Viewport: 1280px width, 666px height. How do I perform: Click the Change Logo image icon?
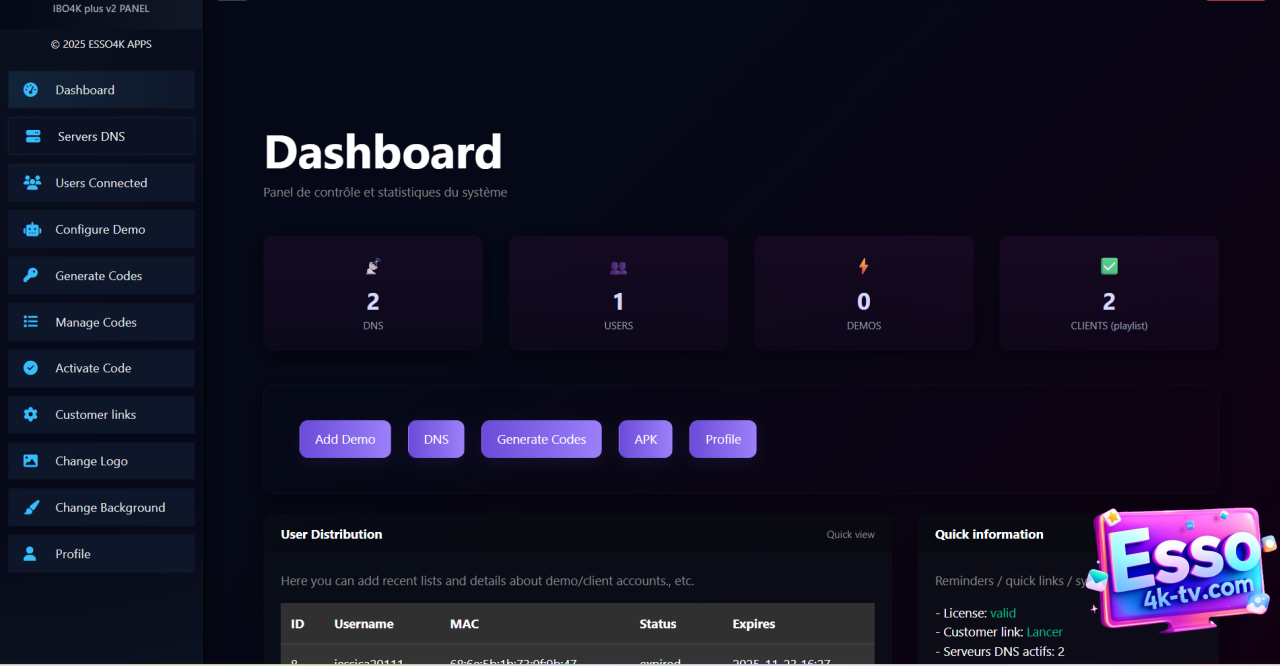[x=31, y=461]
